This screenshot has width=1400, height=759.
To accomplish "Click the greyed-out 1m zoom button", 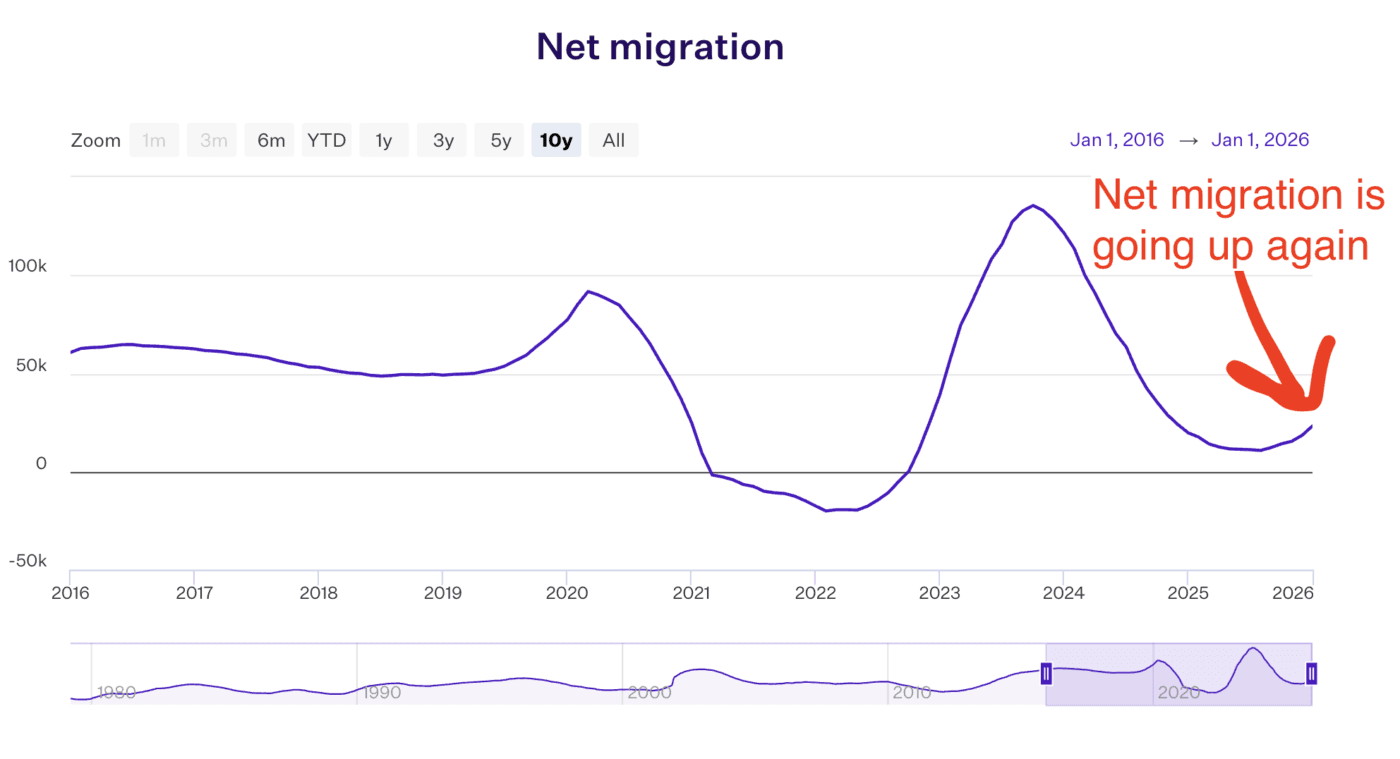I will click(x=154, y=140).
